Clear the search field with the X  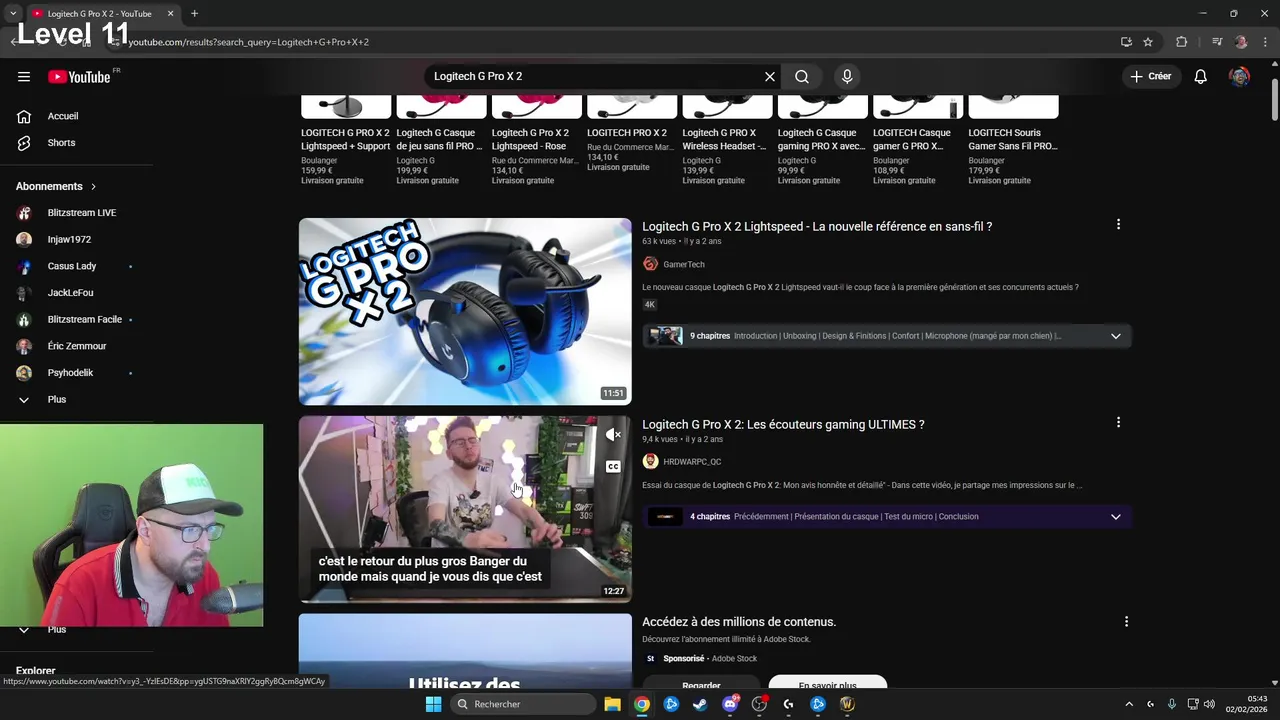770,76
